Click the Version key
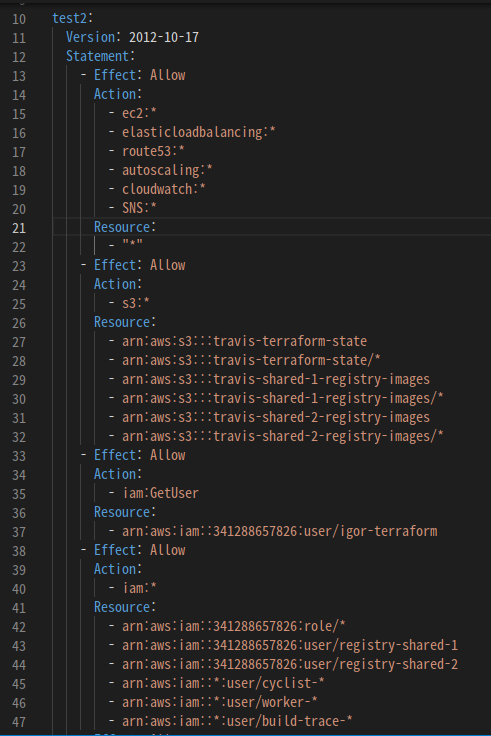This screenshot has height=736, width=491. 91,37
